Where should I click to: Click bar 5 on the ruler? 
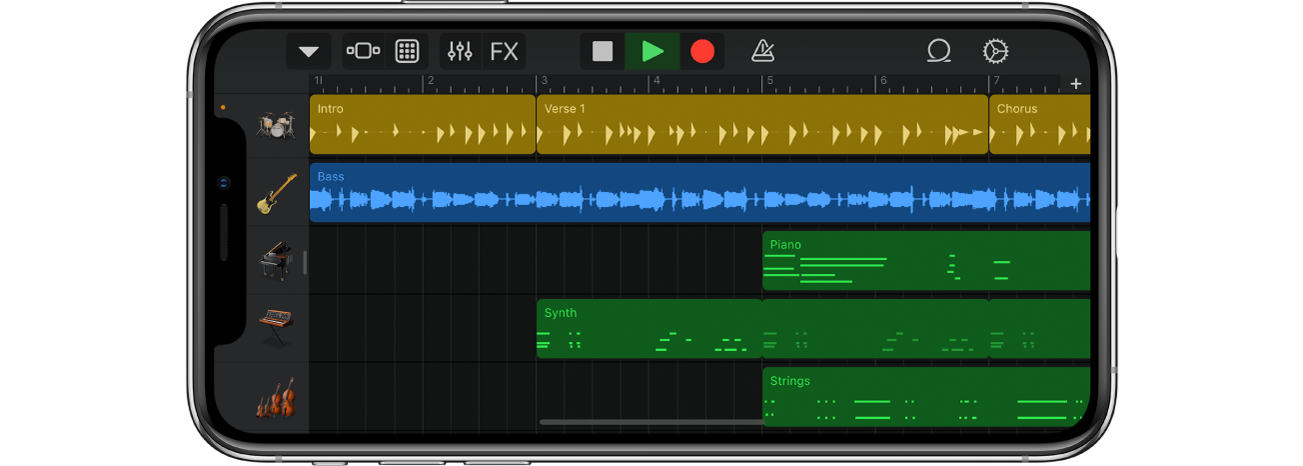[x=768, y=81]
